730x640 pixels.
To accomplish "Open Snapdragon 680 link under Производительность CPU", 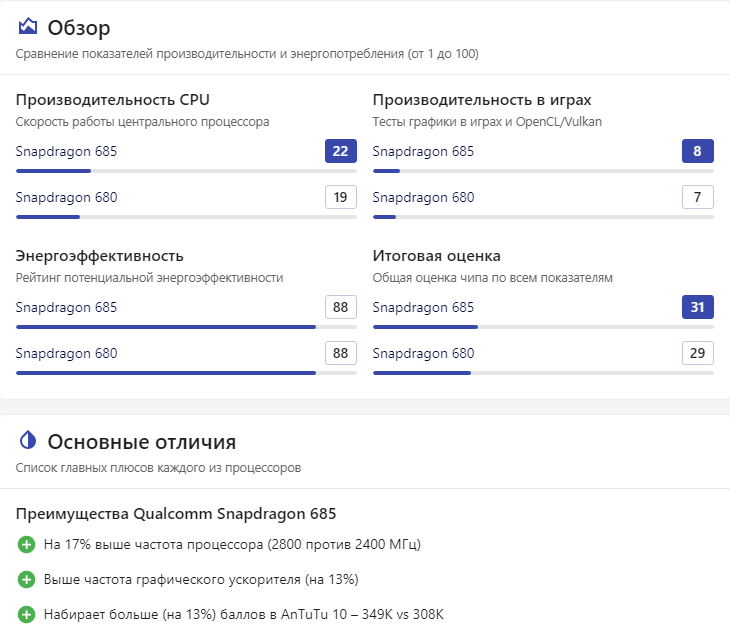I will point(67,197).
